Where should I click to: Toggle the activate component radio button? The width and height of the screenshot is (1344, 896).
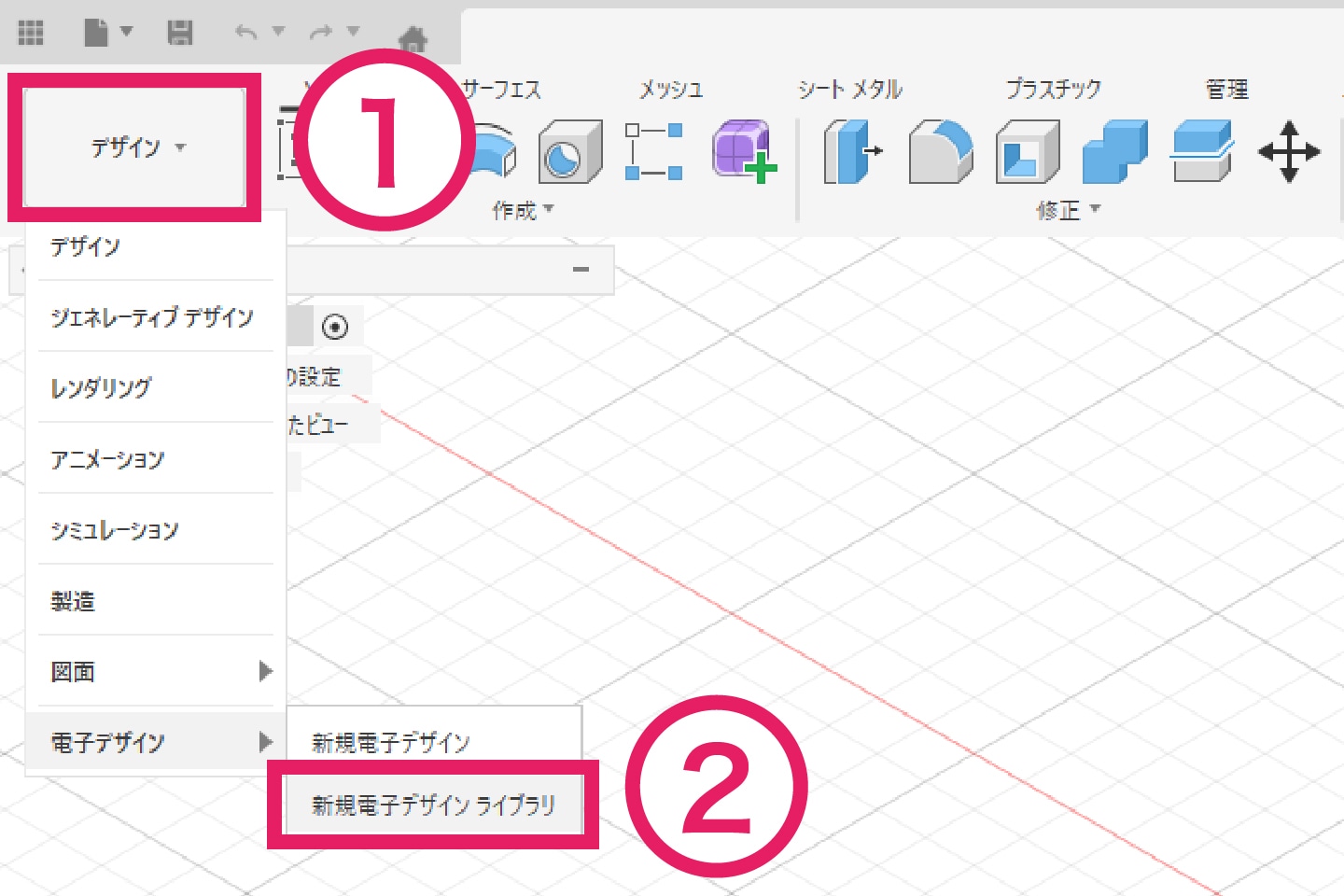point(335,327)
